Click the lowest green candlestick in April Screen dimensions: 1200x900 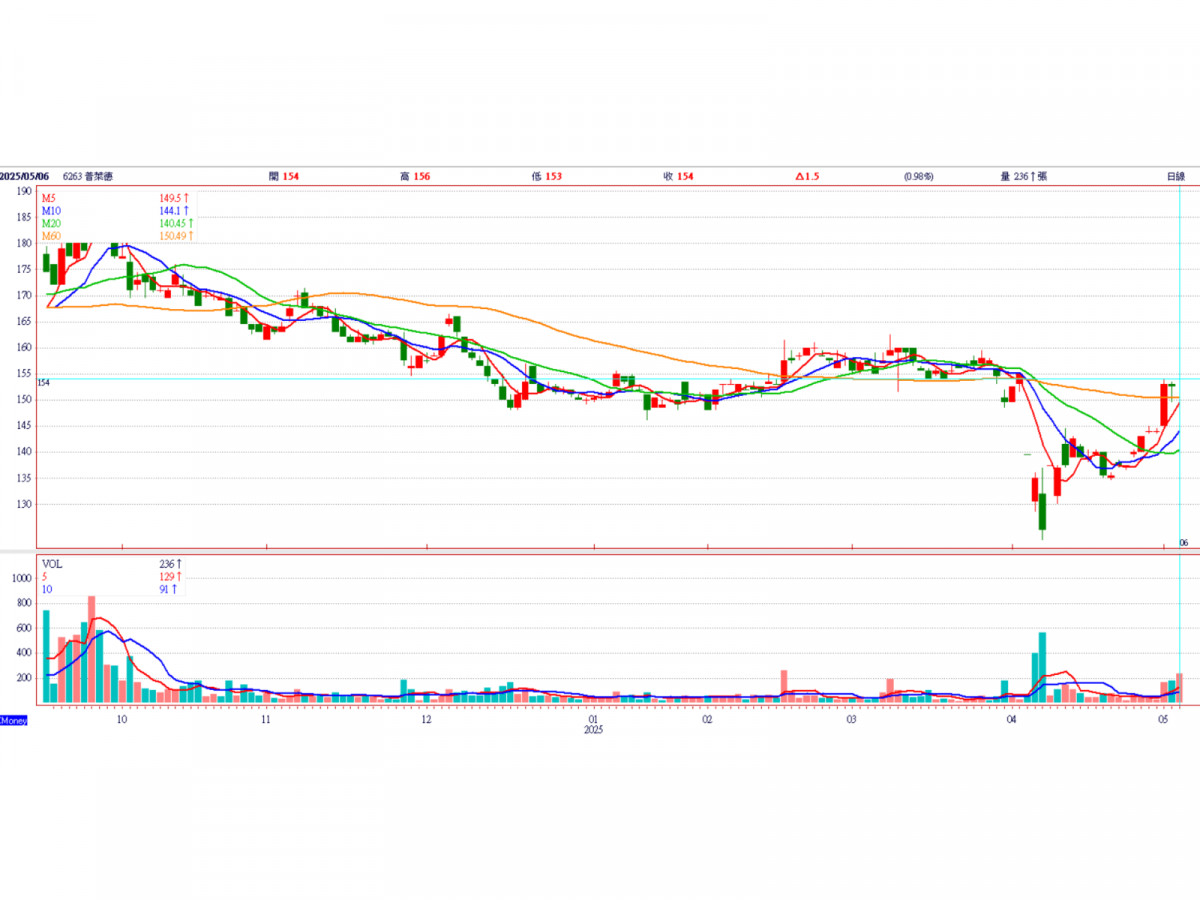[1042, 511]
